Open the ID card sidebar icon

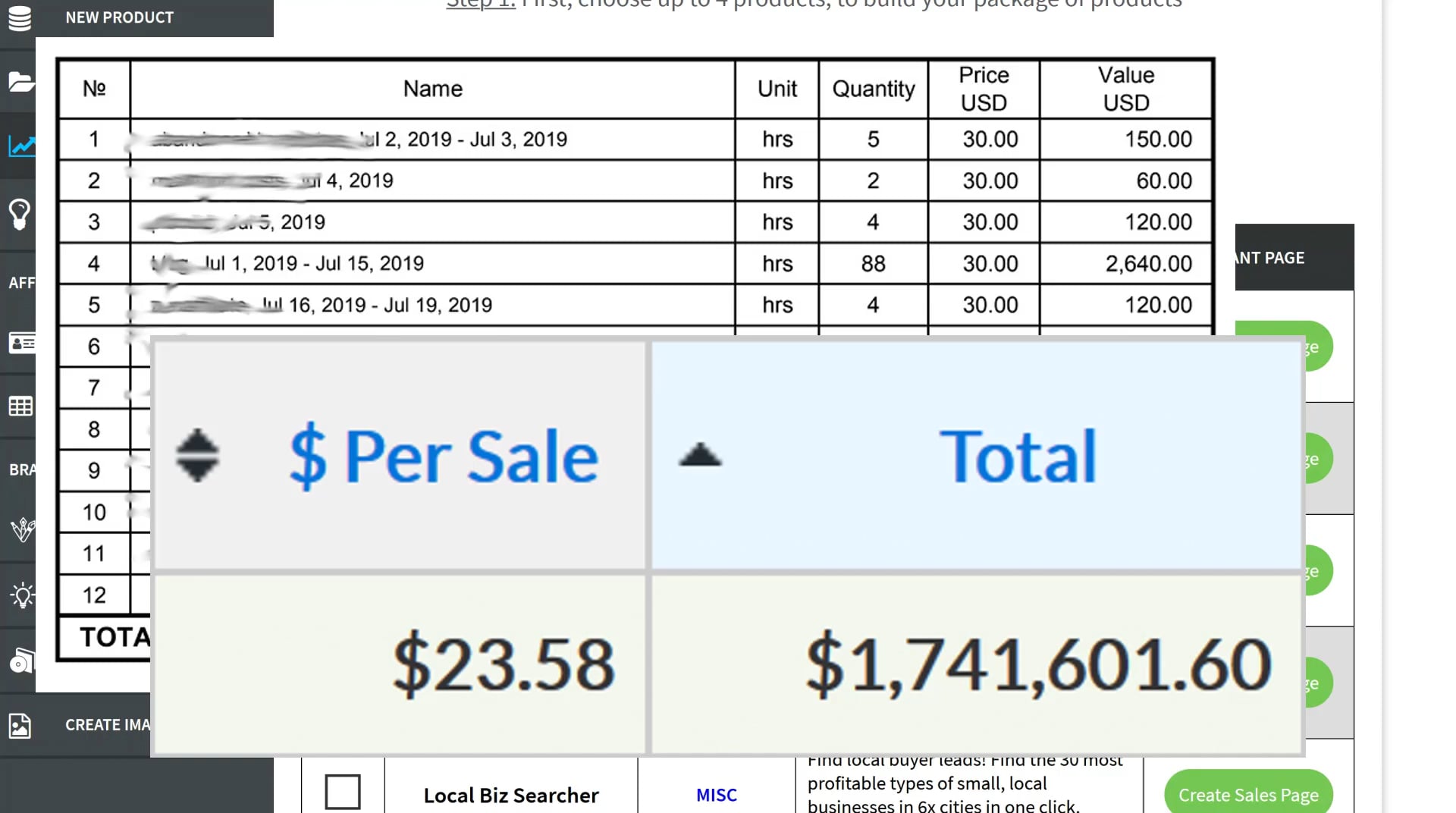(21, 344)
